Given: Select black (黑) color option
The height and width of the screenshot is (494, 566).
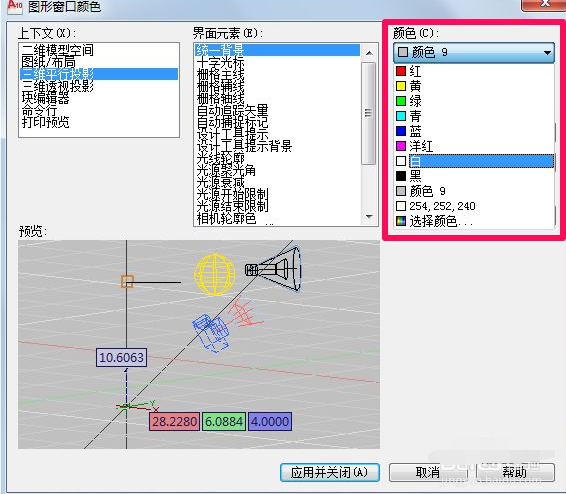Looking at the screenshot, I should 474,176.
